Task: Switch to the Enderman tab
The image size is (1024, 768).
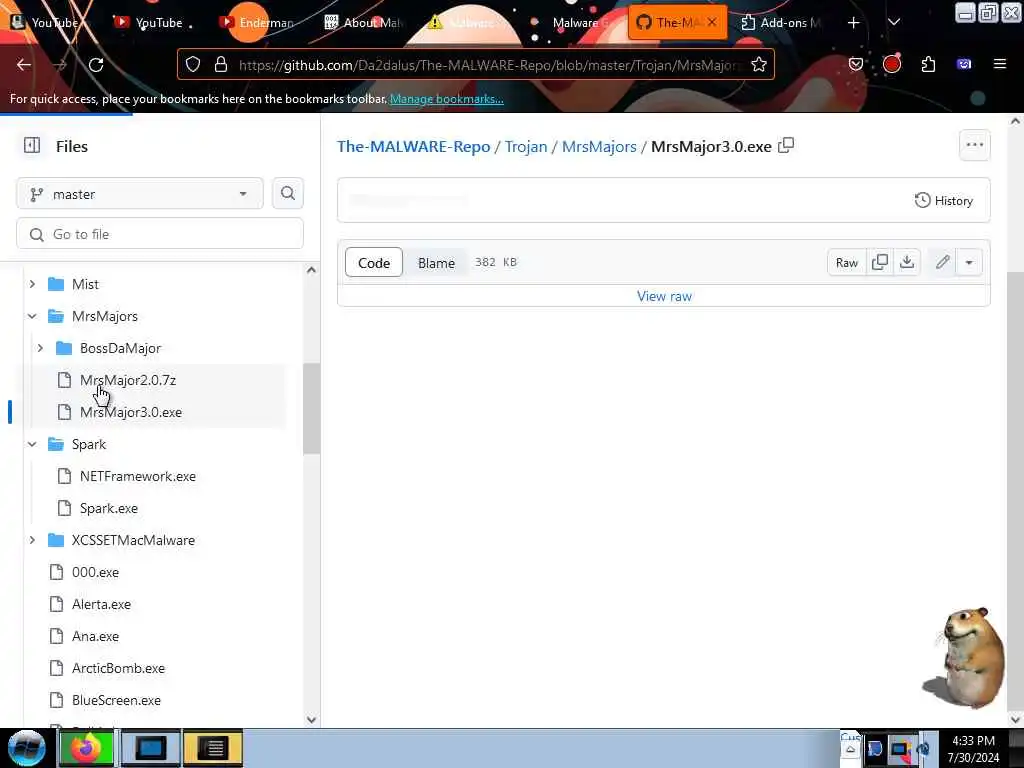Action: click(256, 22)
